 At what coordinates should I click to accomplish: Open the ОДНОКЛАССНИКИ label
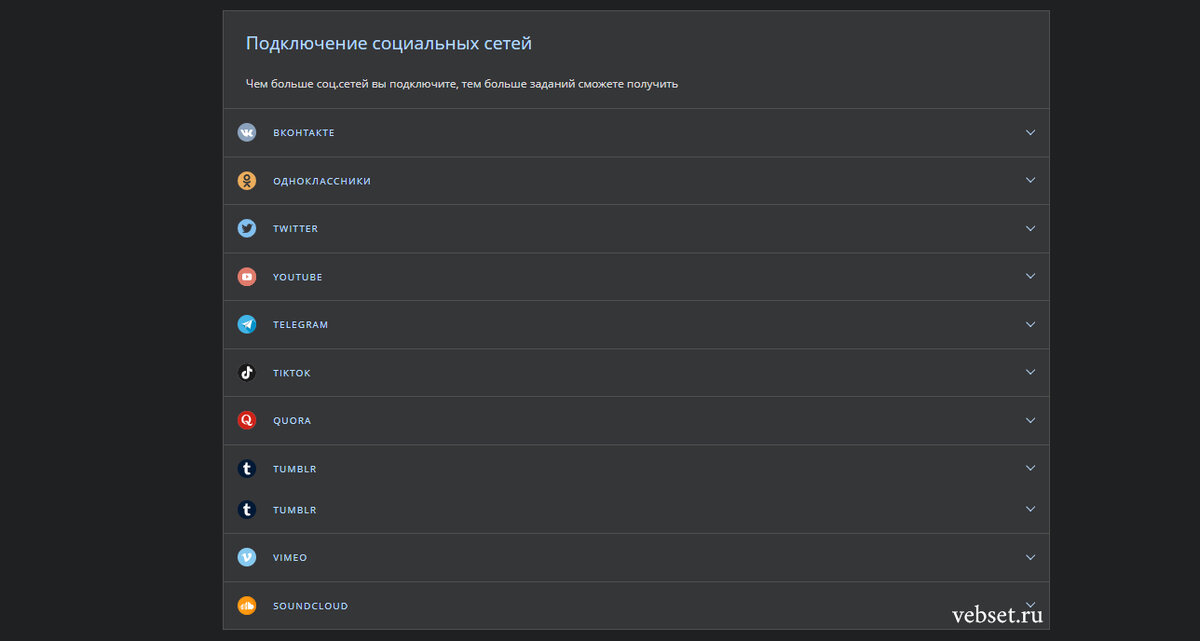click(x=322, y=181)
